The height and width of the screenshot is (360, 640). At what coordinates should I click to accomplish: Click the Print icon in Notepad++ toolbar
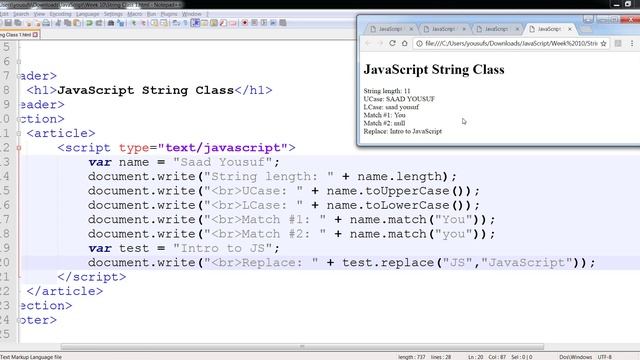point(46,23)
